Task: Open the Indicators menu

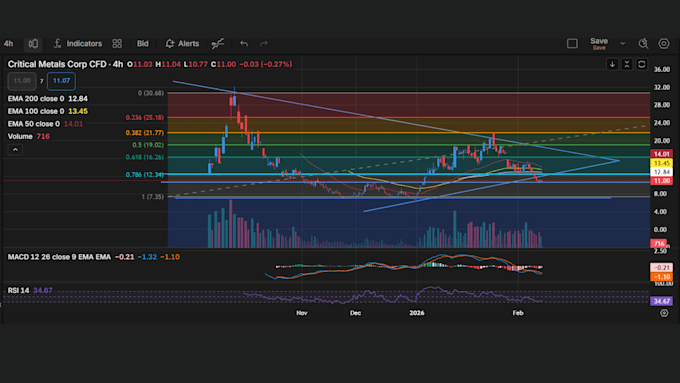Action: pos(78,43)
